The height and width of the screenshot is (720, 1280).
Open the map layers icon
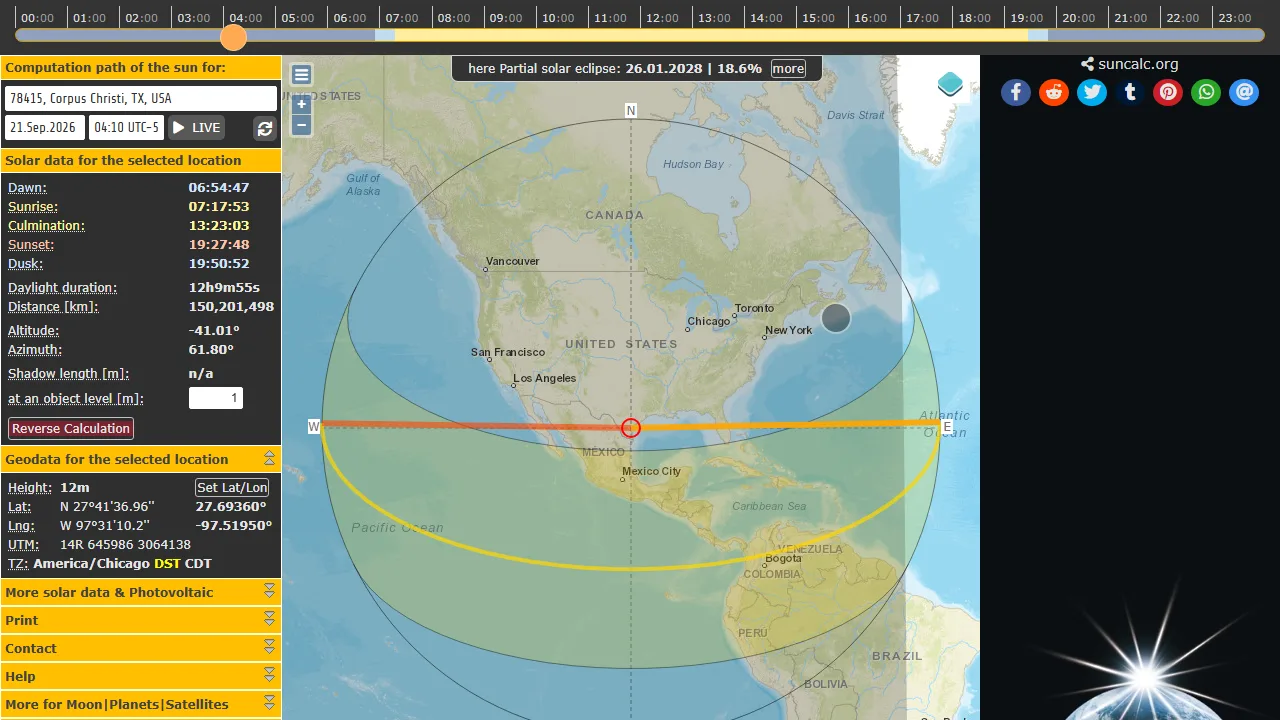point(950,85)
